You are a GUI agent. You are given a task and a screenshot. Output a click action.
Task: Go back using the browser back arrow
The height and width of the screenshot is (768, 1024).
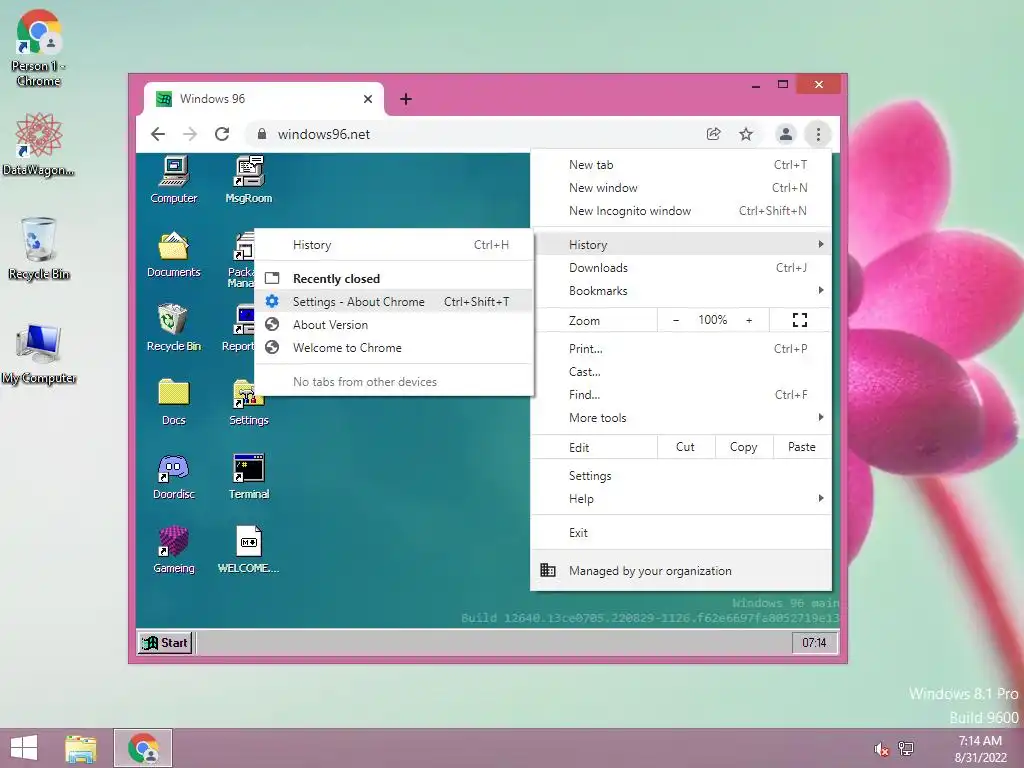click(158, 134)
